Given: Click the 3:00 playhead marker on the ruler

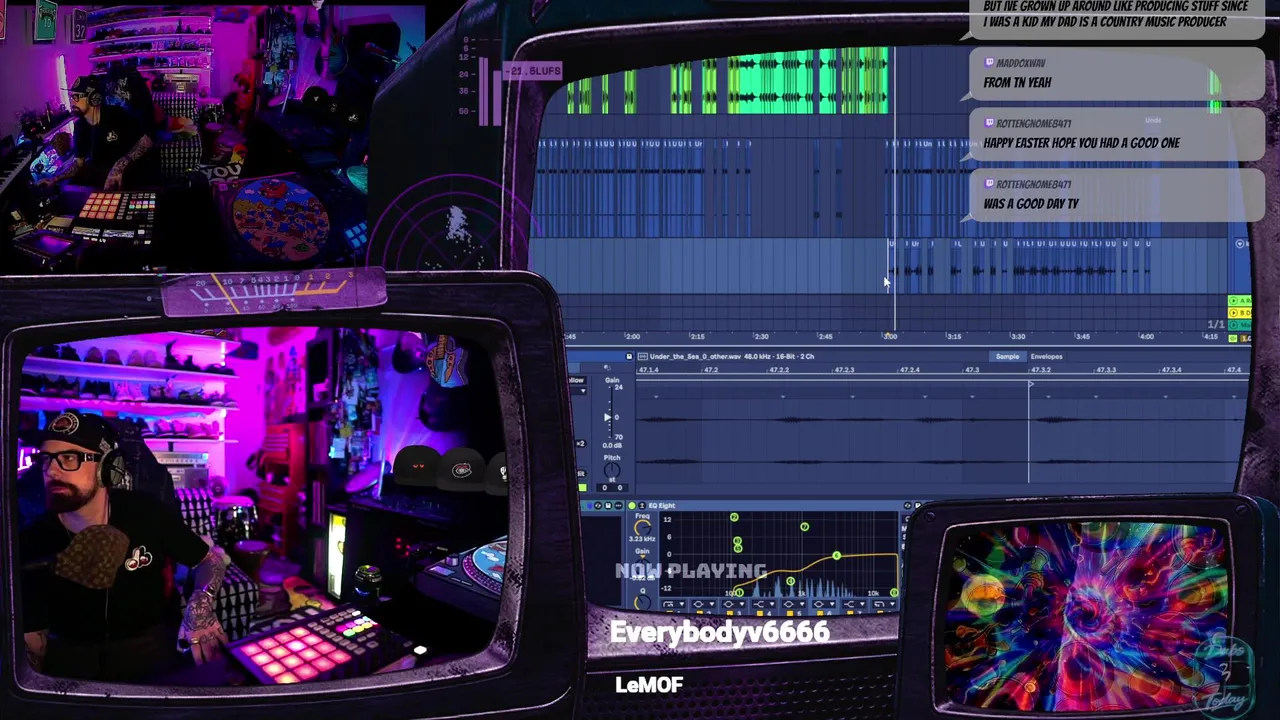Looking at the screenshot, I should (890, 336).
